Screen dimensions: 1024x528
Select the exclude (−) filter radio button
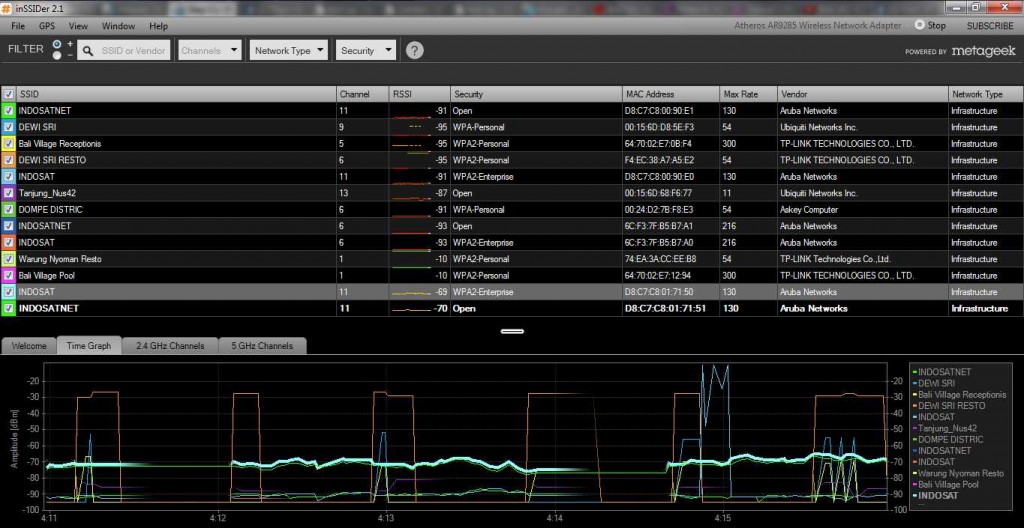tap(57, 56)
